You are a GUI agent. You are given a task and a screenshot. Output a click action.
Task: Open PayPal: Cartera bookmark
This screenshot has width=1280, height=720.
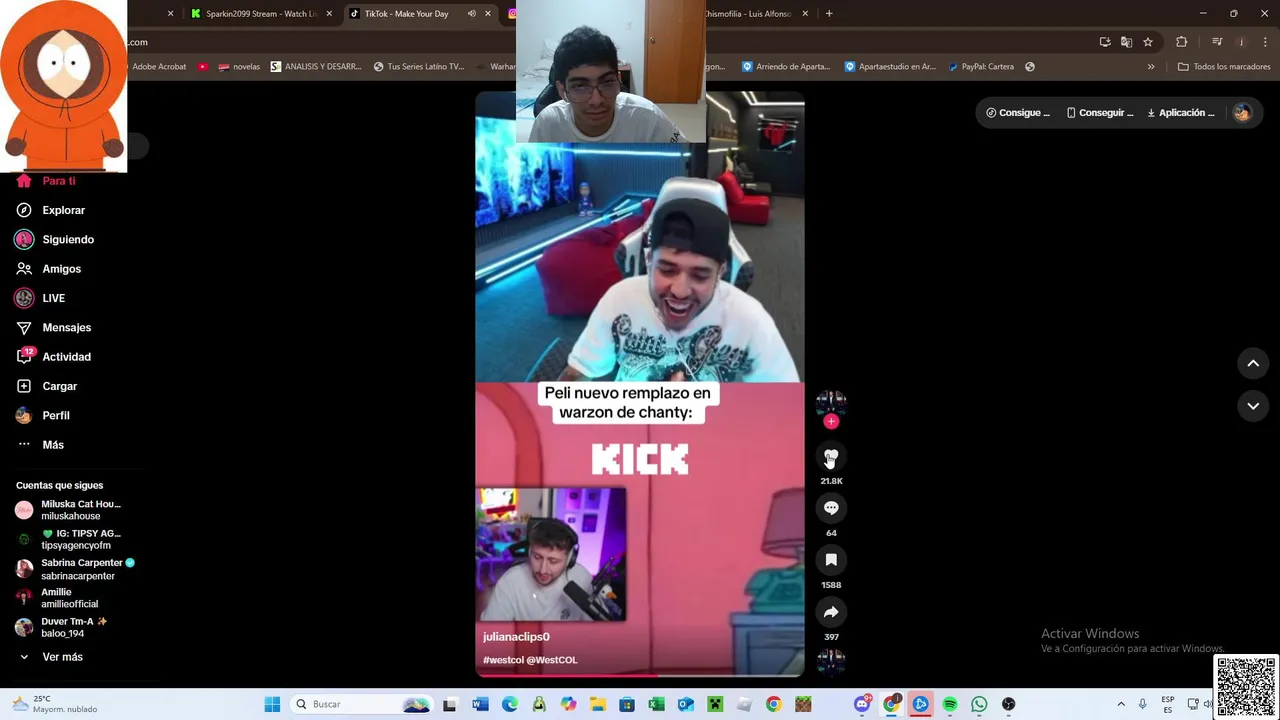980,67
